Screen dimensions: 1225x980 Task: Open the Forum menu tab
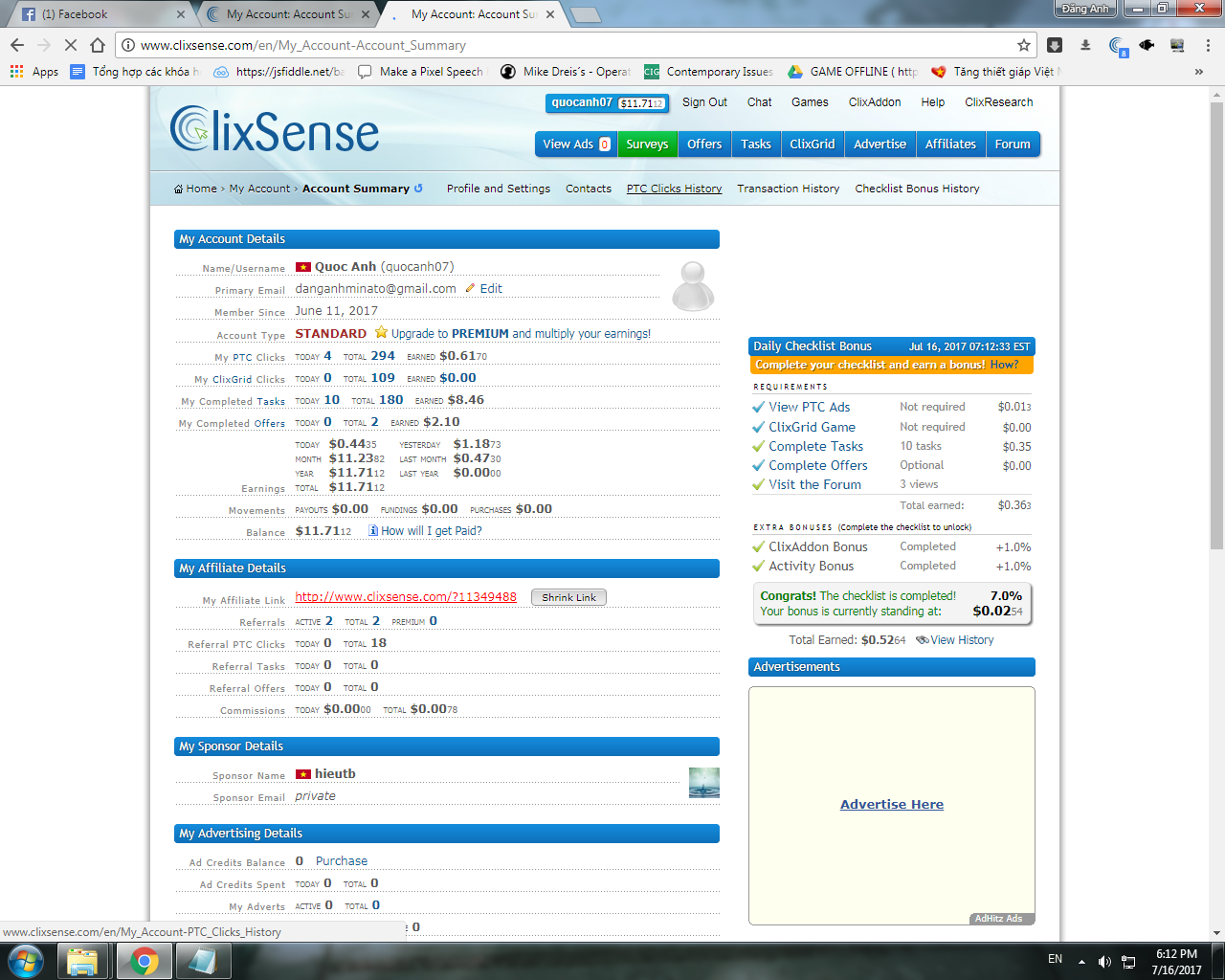click(x=1013, y=145)
